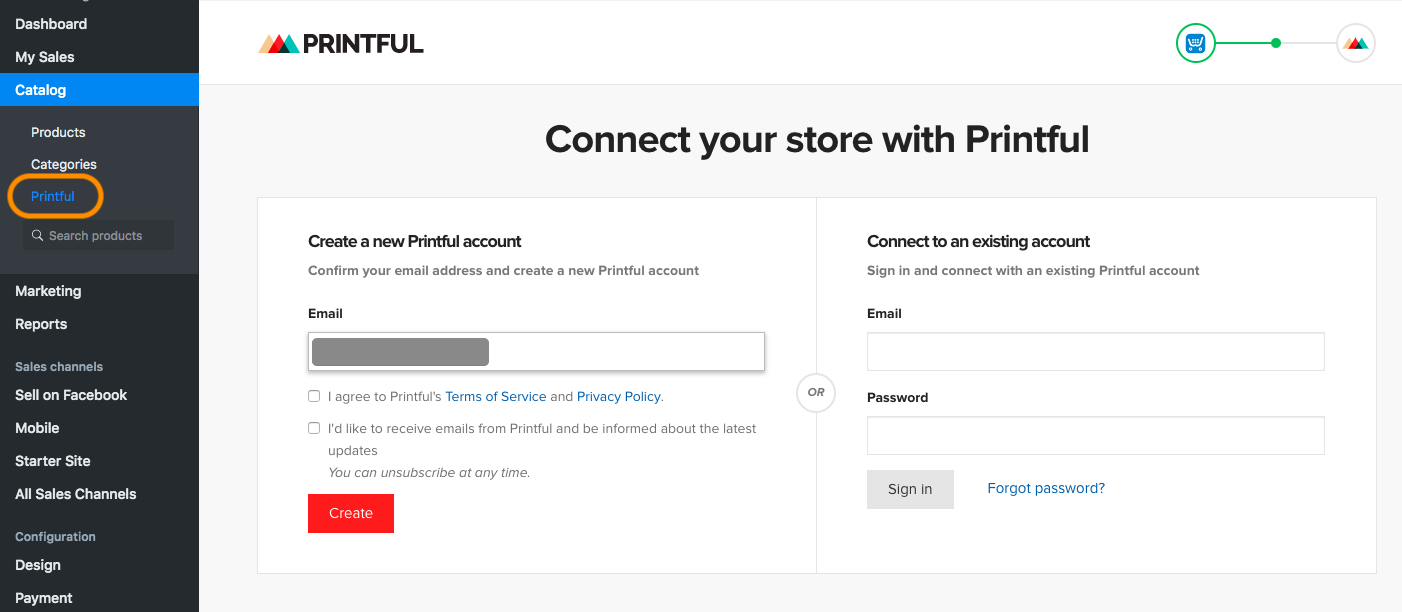Click the Search products box
The width and height of the screenshot is (1402, 612).
(x=98, y=236)
